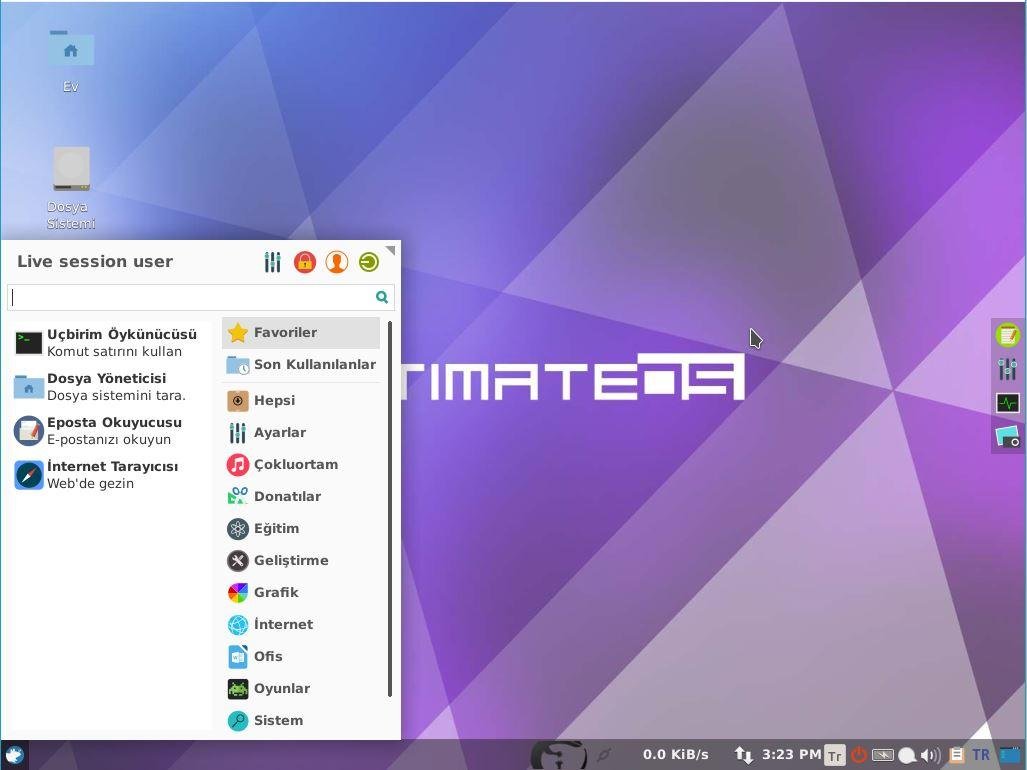The width and height of the screenshot is (1027, 770).
Task: Click the orange switch user icon
Action: [337, 262]
